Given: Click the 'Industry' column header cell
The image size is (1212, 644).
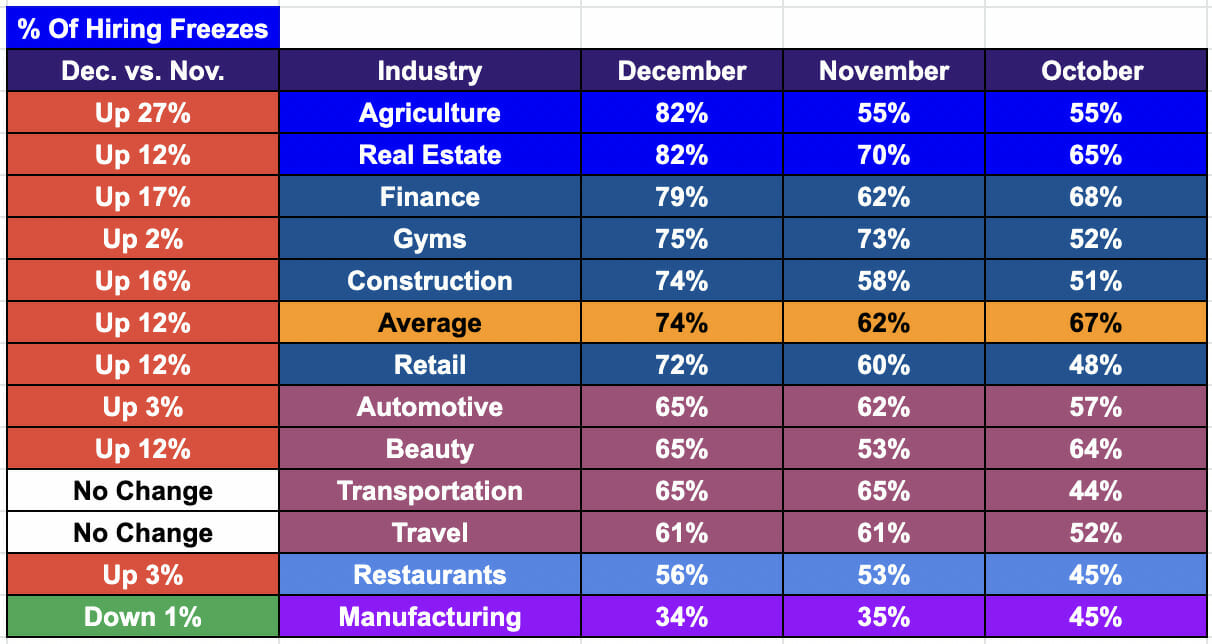Looking at the screenshot, I should (429, 71).
